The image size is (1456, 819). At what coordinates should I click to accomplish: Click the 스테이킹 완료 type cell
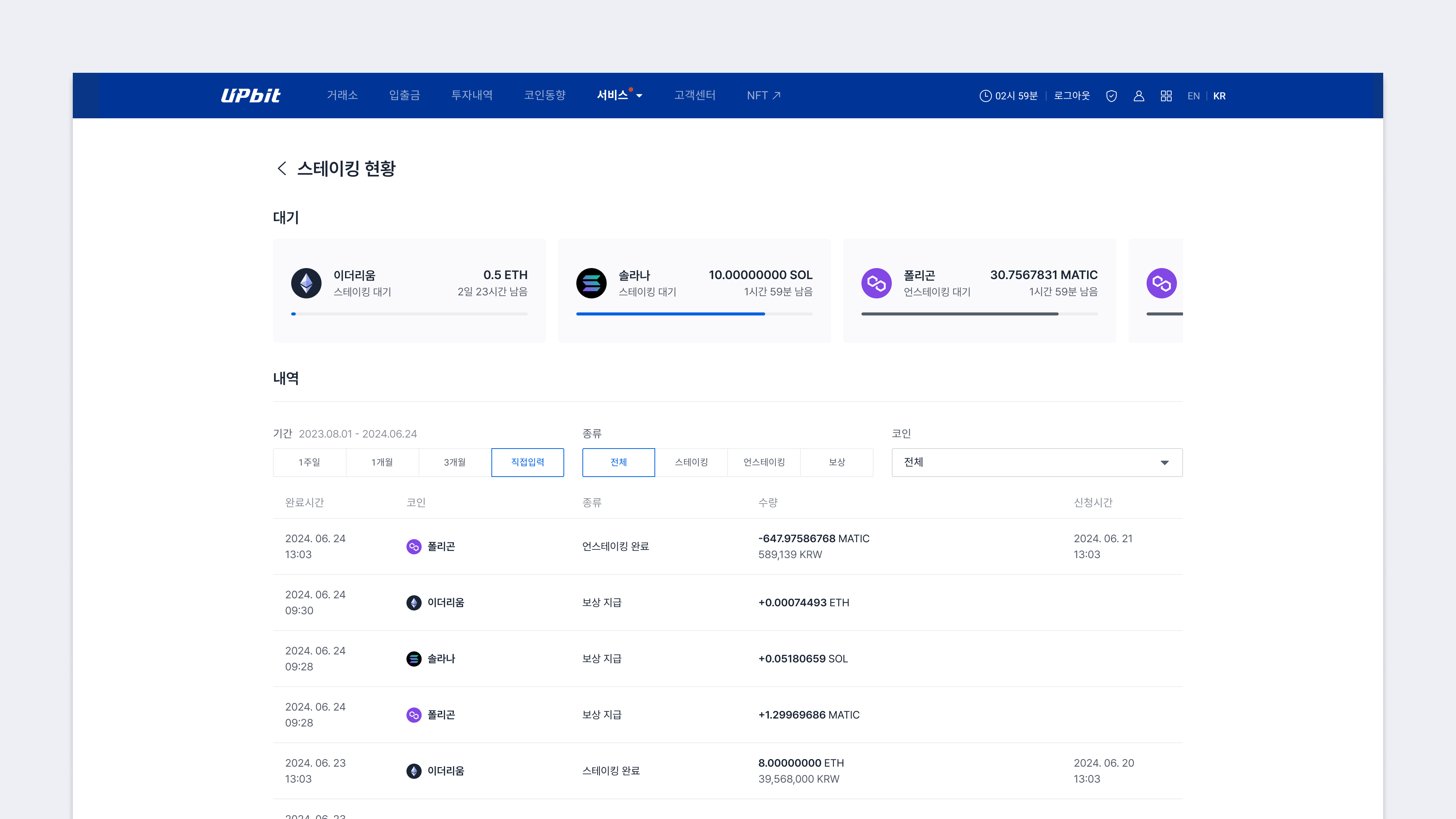pos(610,771)
